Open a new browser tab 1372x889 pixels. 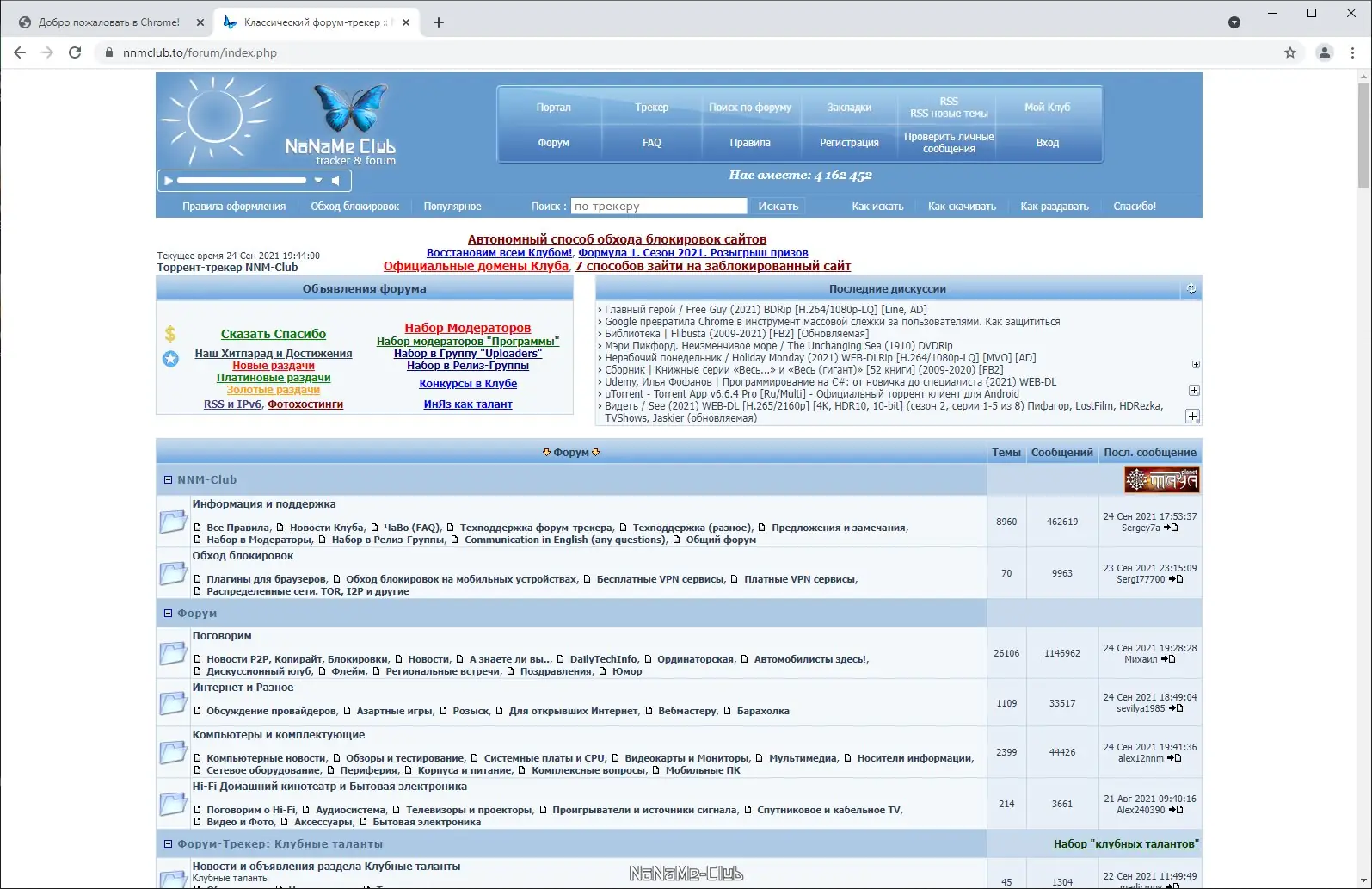click(x=439, y=22)
